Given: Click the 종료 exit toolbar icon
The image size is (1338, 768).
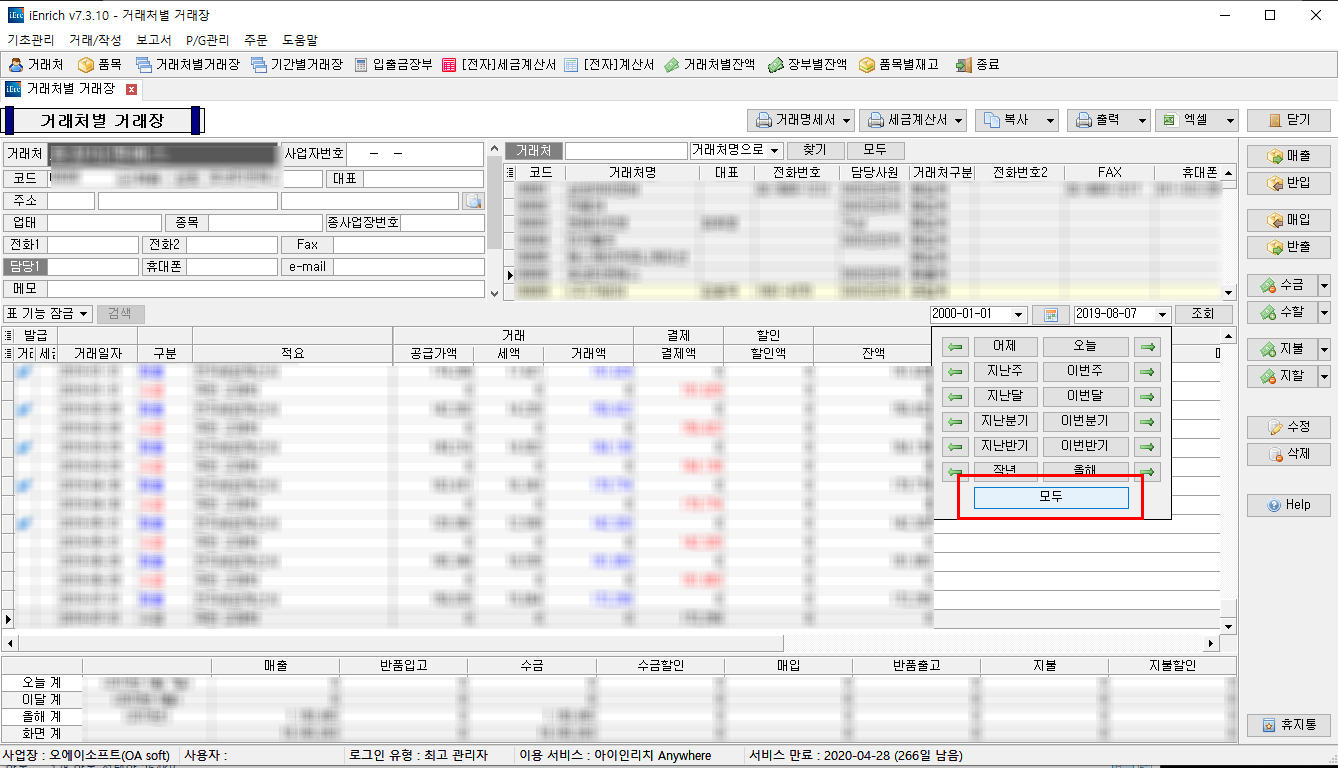Looking at the screenshot, I should [964, 64].
